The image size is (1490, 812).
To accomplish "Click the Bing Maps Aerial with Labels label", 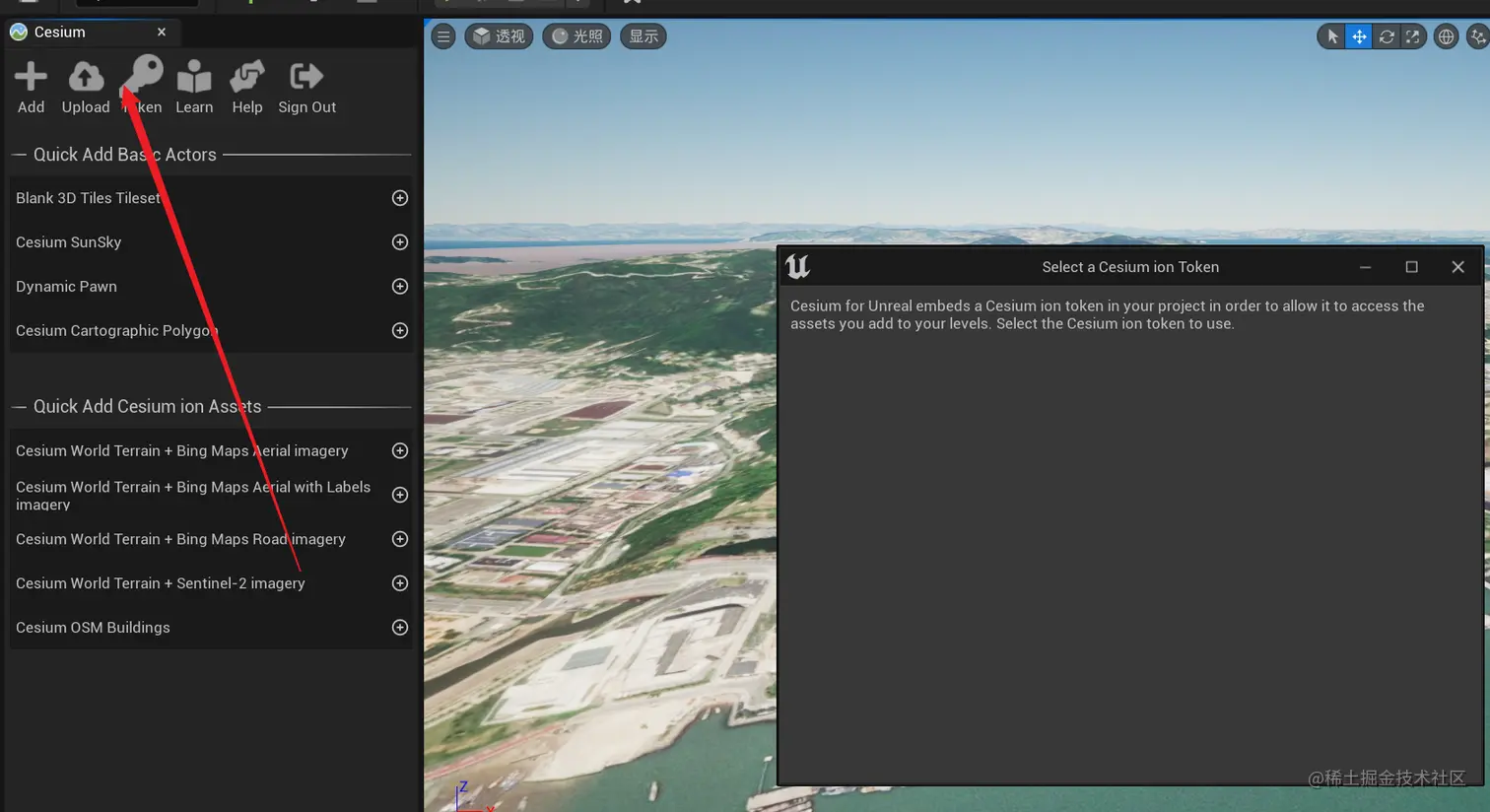I will point(193,495).
